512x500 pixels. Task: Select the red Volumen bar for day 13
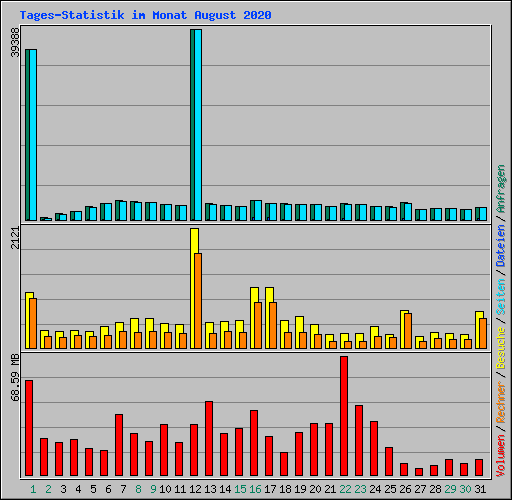tap(209, 438)
